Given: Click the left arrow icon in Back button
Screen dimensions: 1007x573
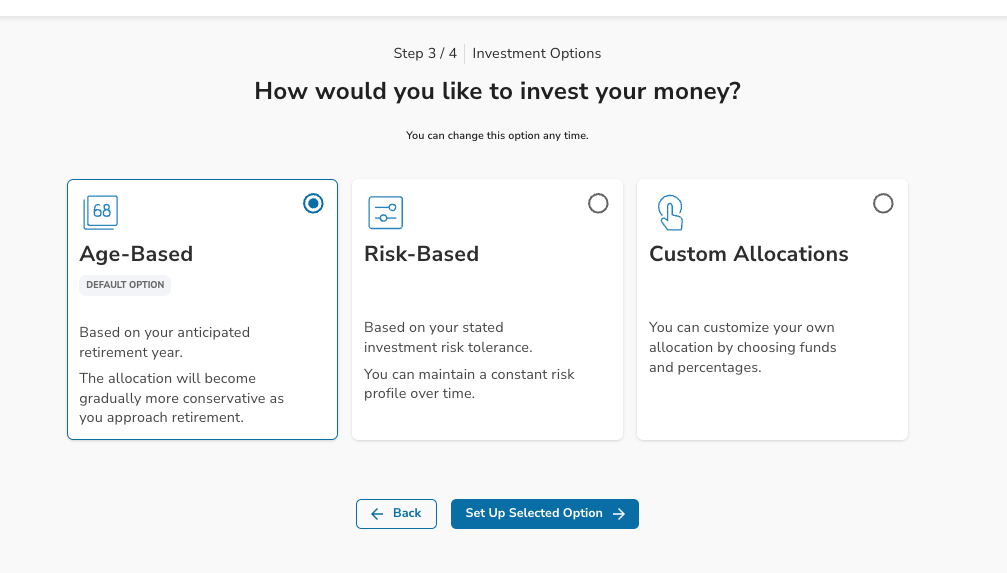Looking at the screenshot, I should [x=377, y=514].
